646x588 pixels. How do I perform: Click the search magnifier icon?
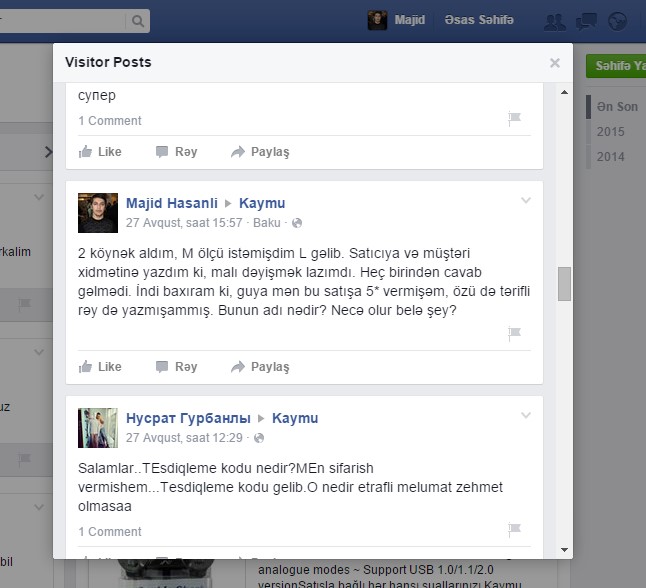[x=138, y=21]
